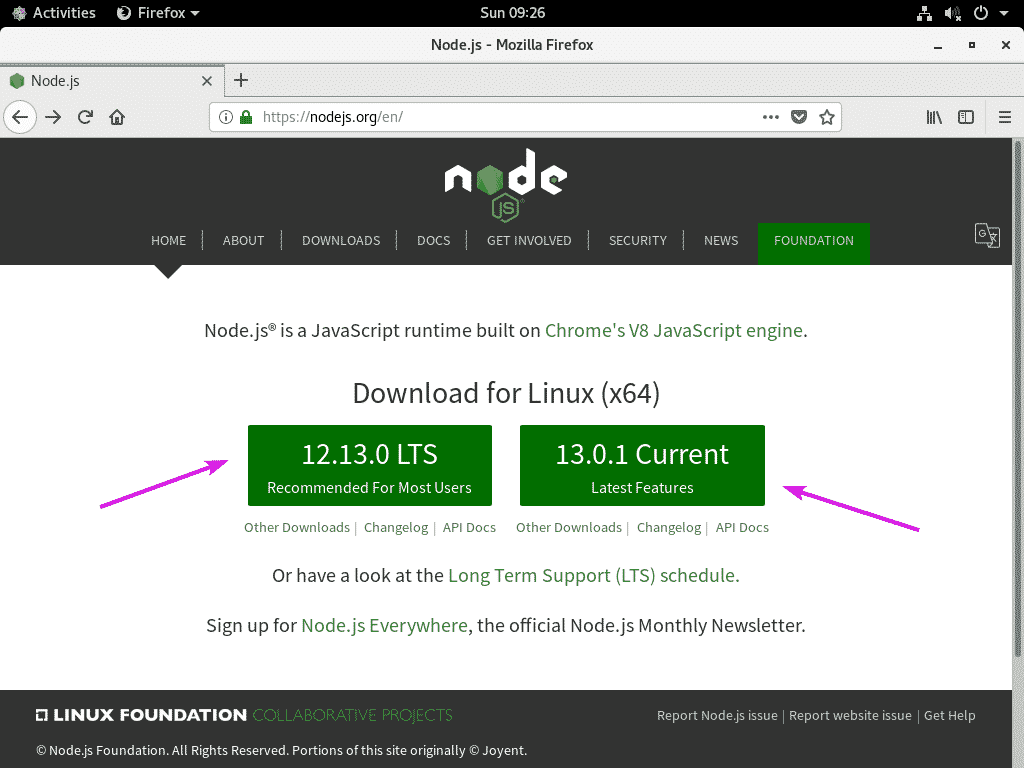Expand the system menu dropdown arrow
The image size is (1024, 768).
tap(1004, 14)
